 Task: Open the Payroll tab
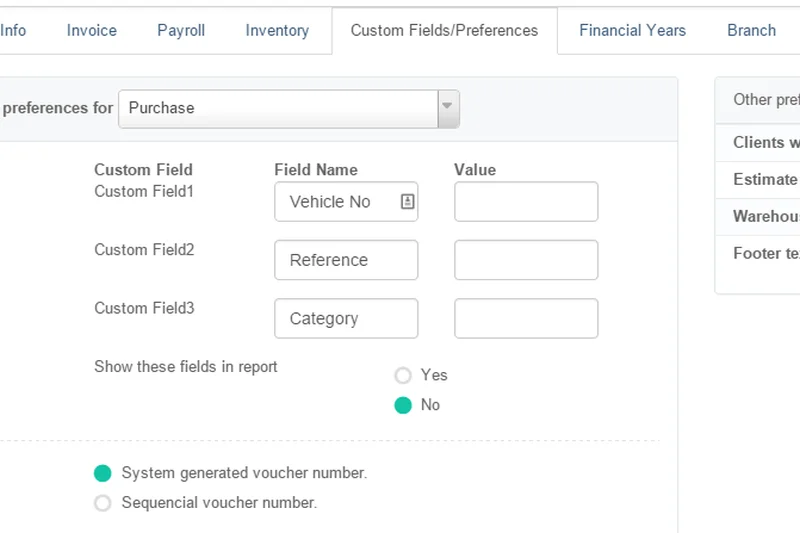coord(181,30)
